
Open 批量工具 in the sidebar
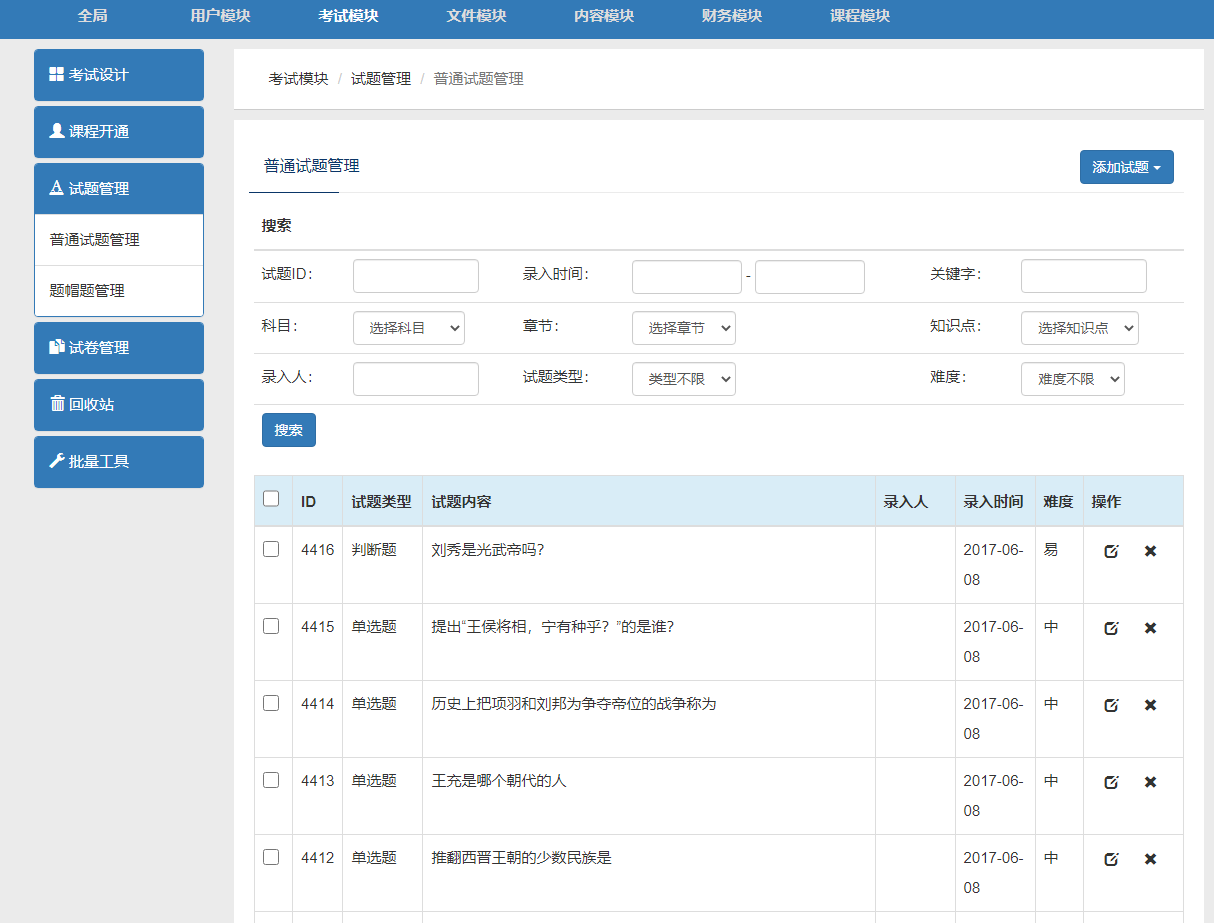[119, 462]
